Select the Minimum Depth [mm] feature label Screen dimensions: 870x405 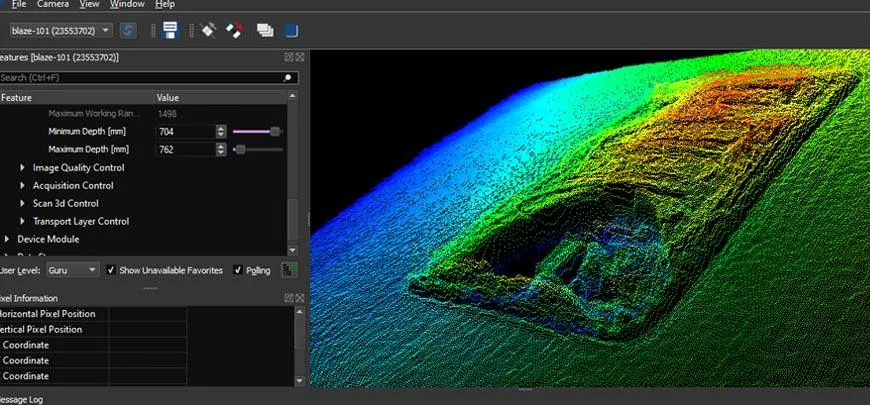click(x=87, y=131)
